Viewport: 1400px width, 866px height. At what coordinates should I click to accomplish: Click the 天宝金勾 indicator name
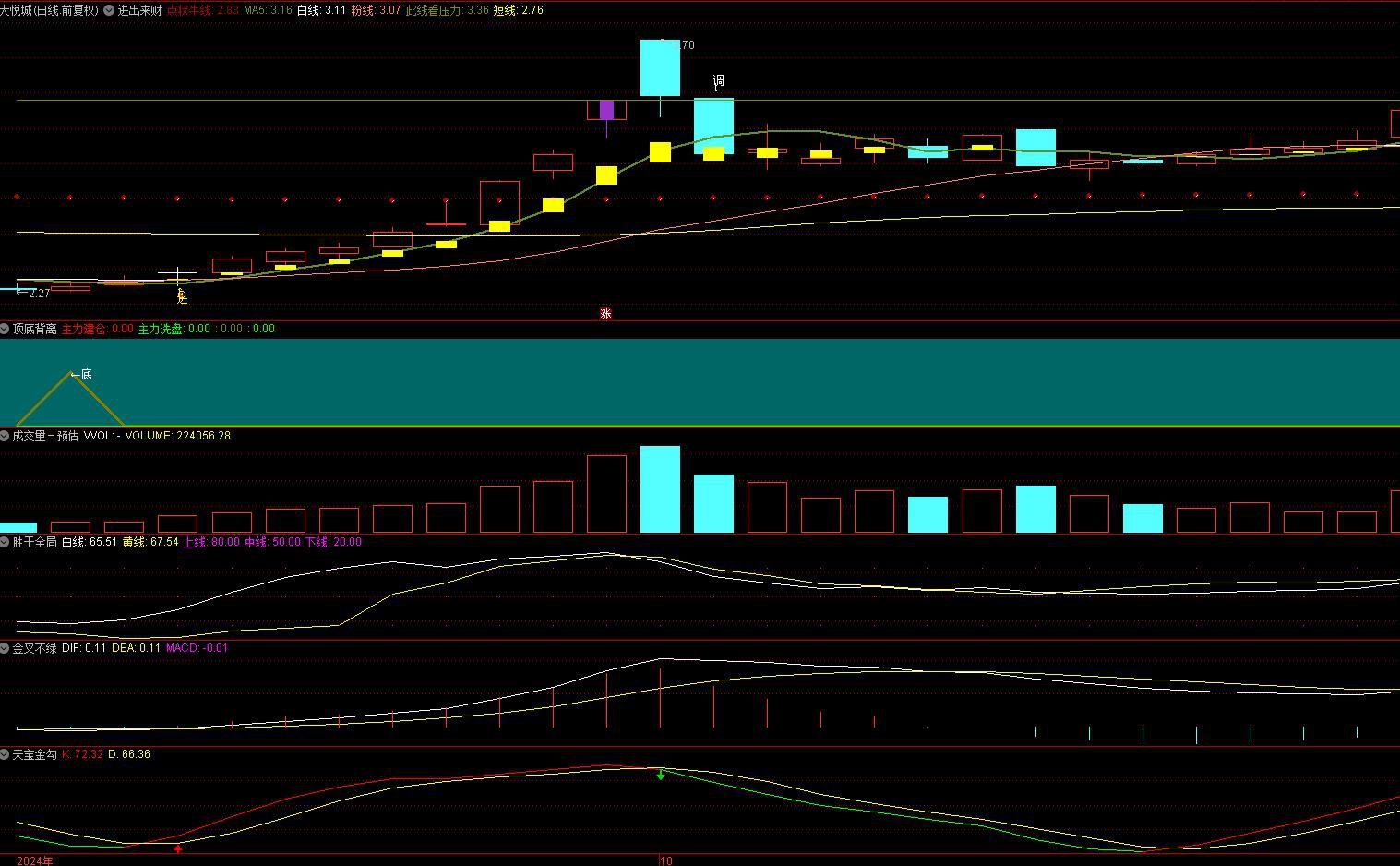[x=35, y=754]
